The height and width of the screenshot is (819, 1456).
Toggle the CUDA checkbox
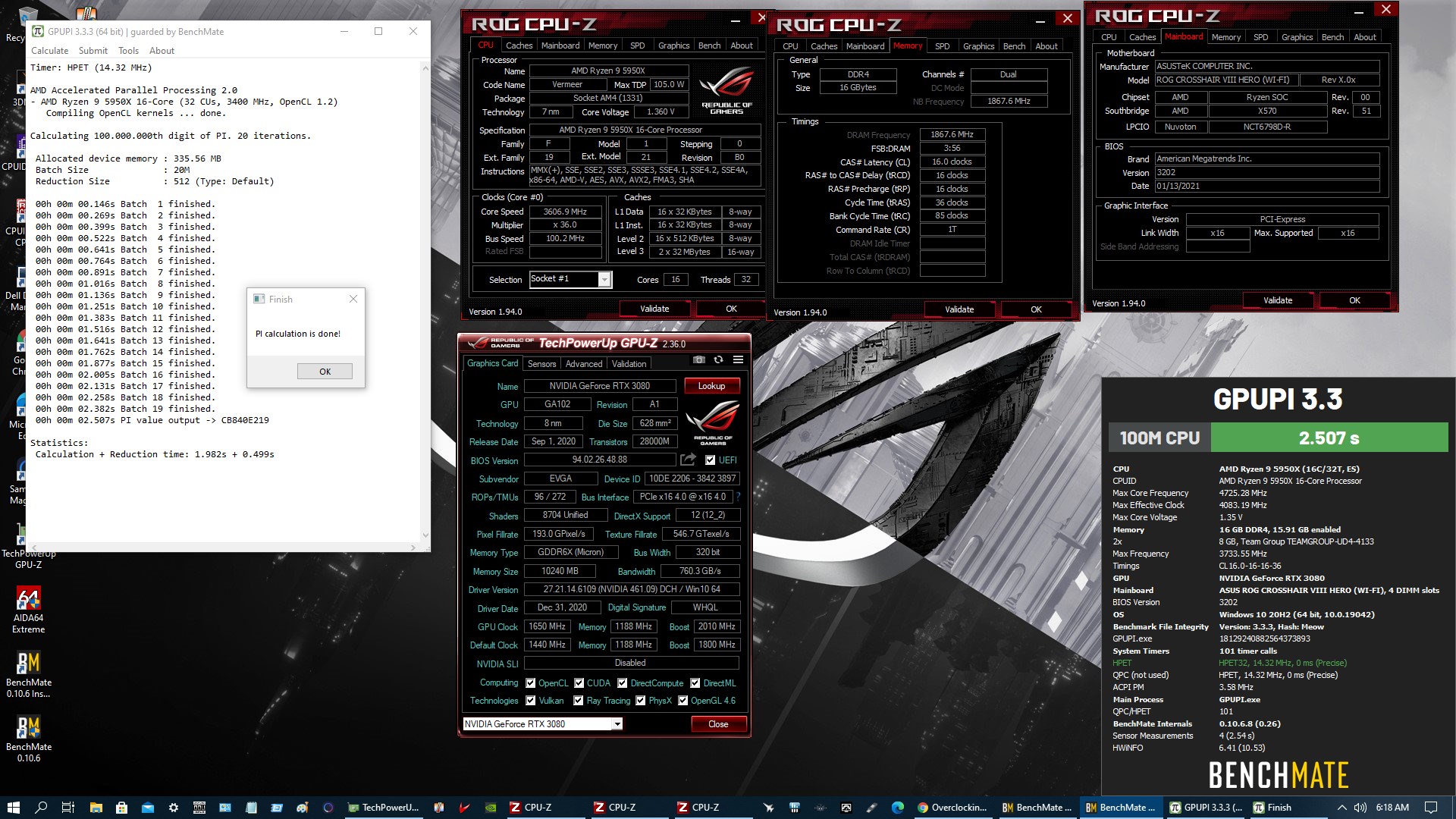click(x=579, y=683)
